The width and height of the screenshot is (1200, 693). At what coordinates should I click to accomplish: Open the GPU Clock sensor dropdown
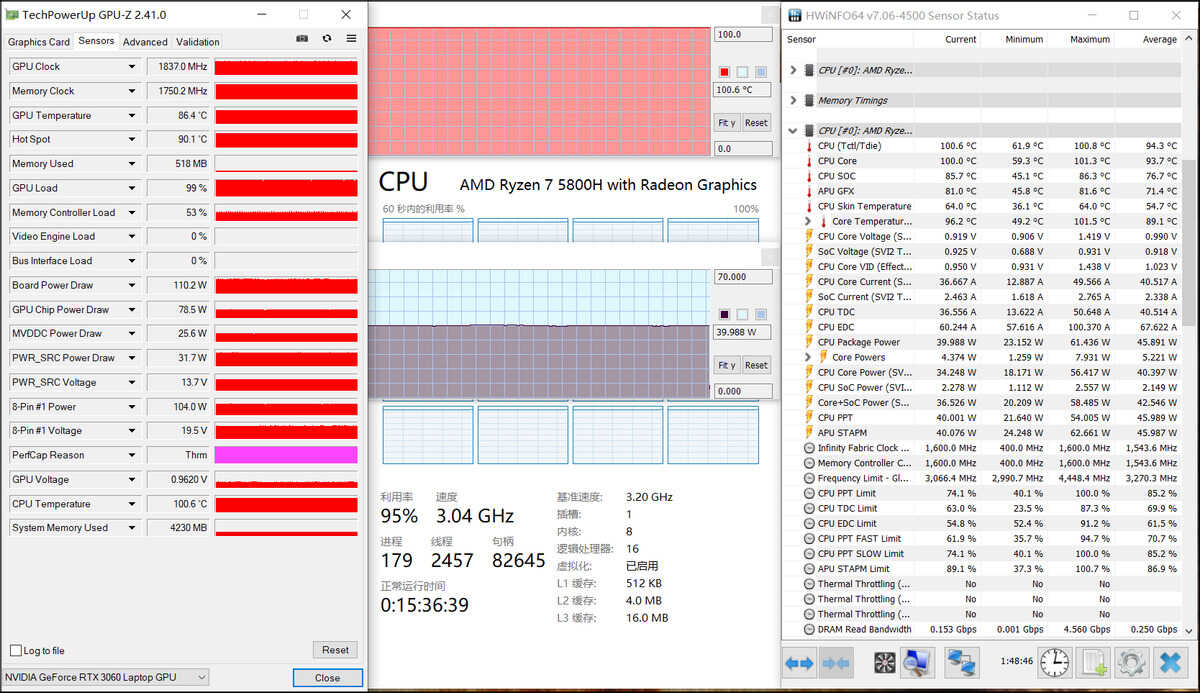(x=131, y=67)
